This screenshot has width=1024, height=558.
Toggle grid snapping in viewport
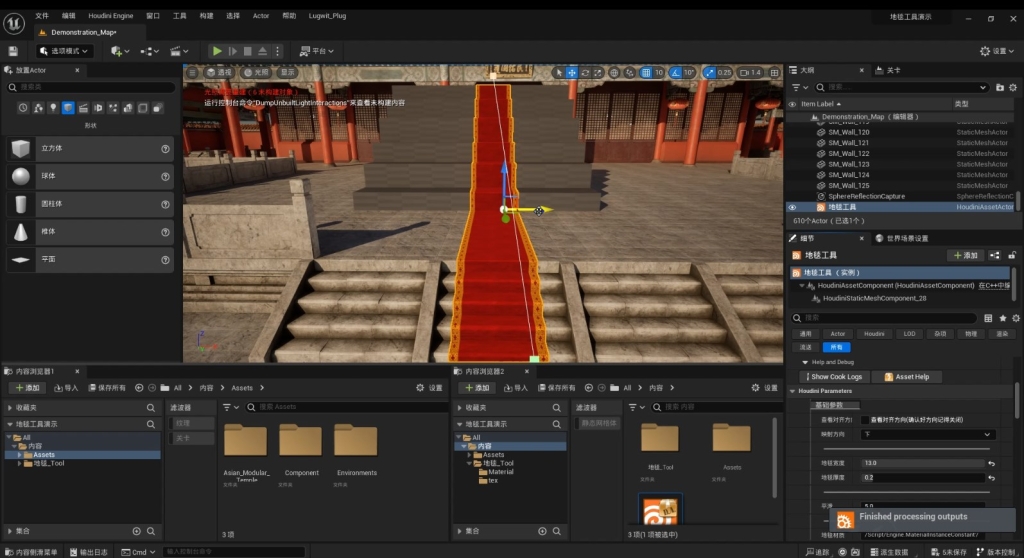(646, 73)
